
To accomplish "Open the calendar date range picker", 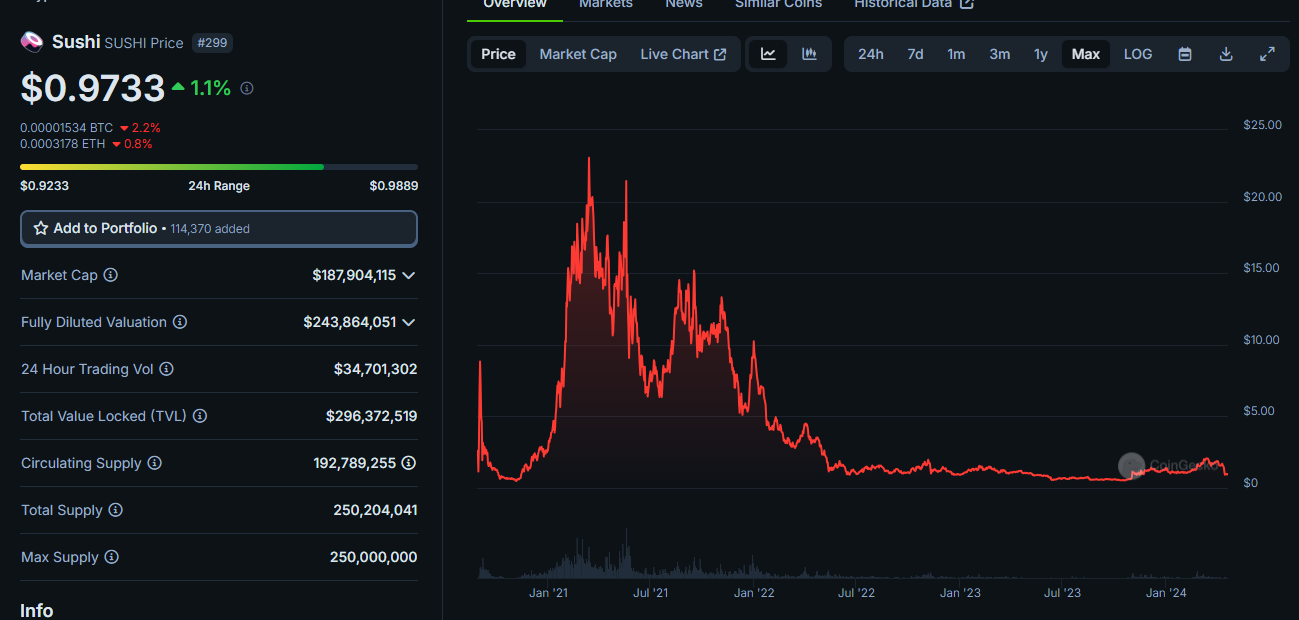I will (x=1184, y=54).
